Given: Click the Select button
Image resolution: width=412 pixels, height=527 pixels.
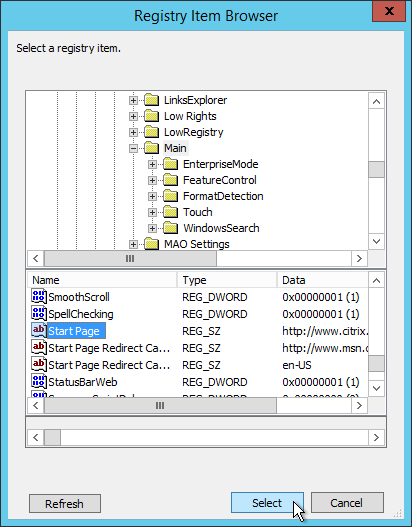Looking at the screenshot, I should pos(267,503).
